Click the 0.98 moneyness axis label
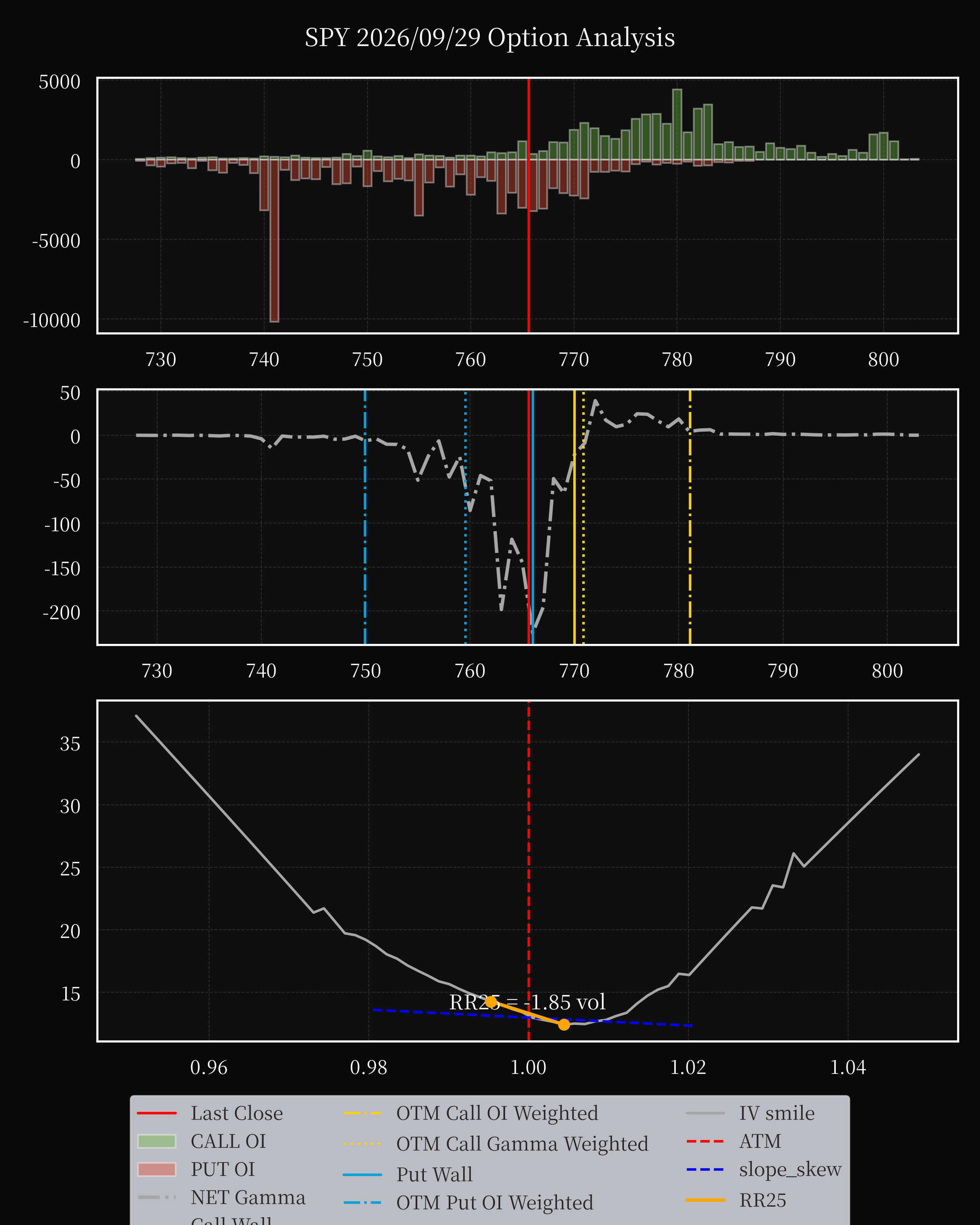Viewport: 980px width, 1225px height. click(368, 1068)
